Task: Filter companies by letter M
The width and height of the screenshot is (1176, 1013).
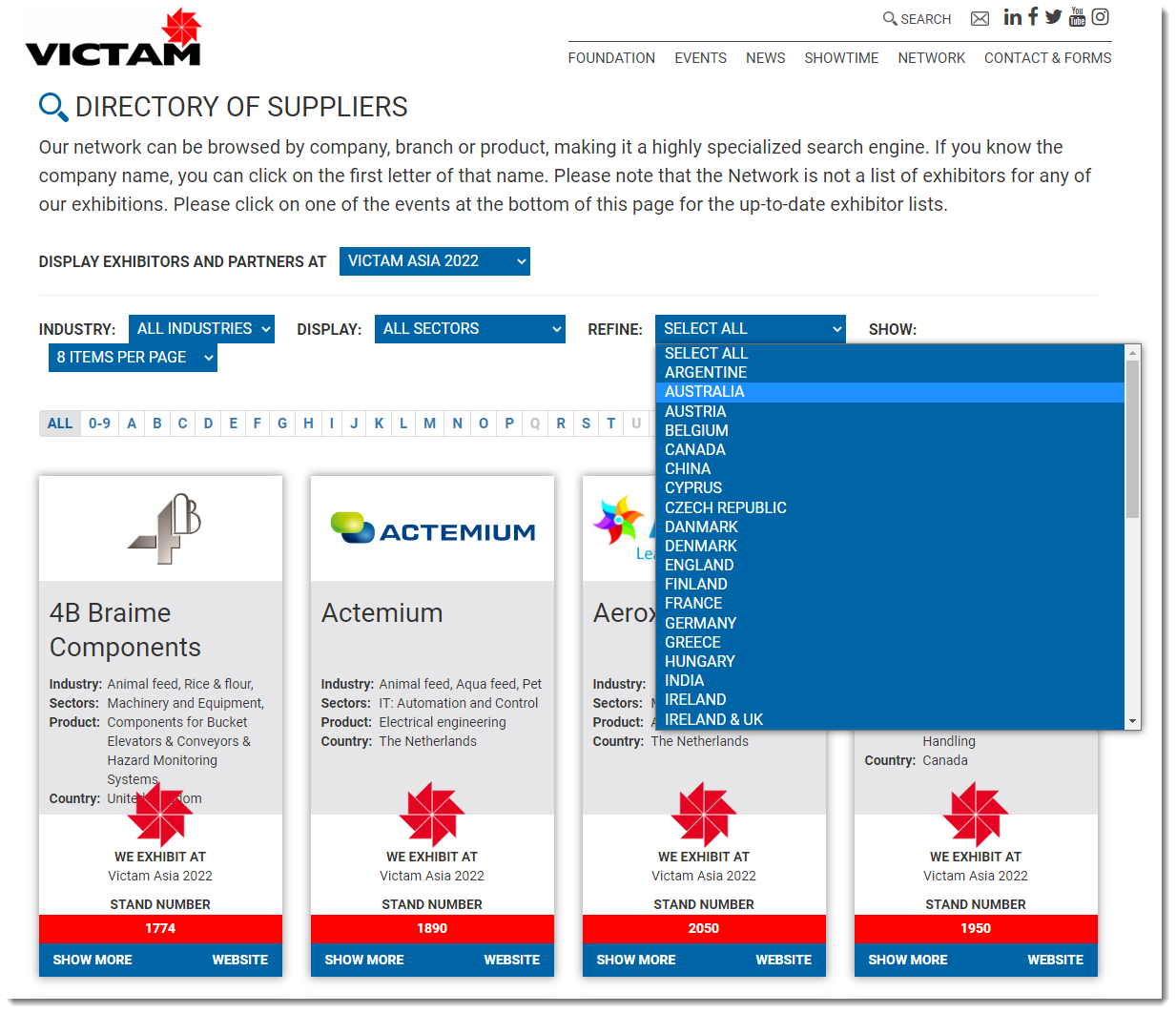Action: point(429,424)
